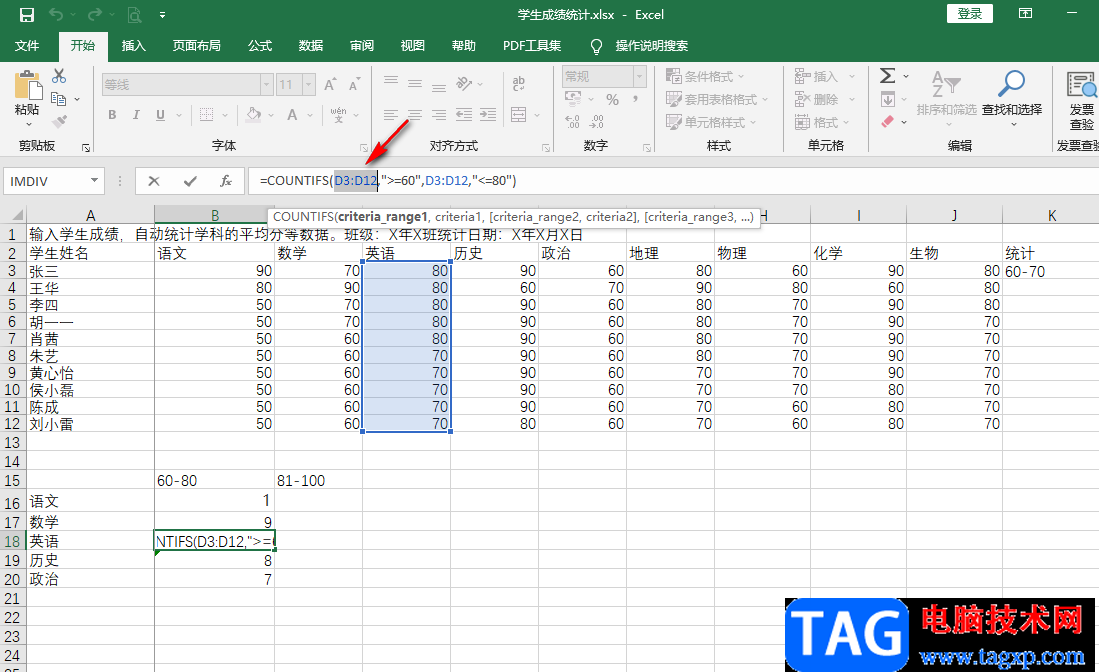Toggle Middle Align
The height and width of the screenshot is (672, 1099).
coord(415,84)
